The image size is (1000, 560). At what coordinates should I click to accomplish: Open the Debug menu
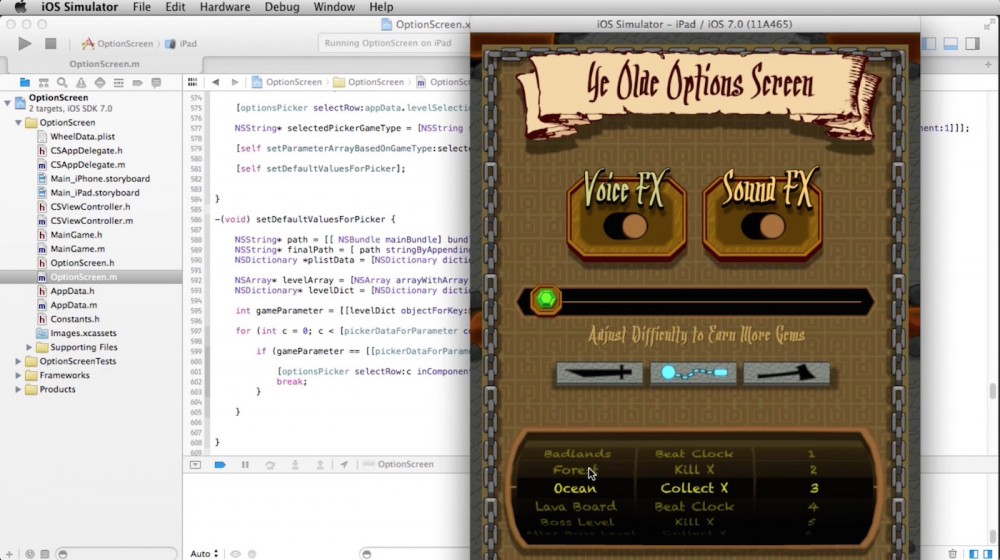[282, 7]
